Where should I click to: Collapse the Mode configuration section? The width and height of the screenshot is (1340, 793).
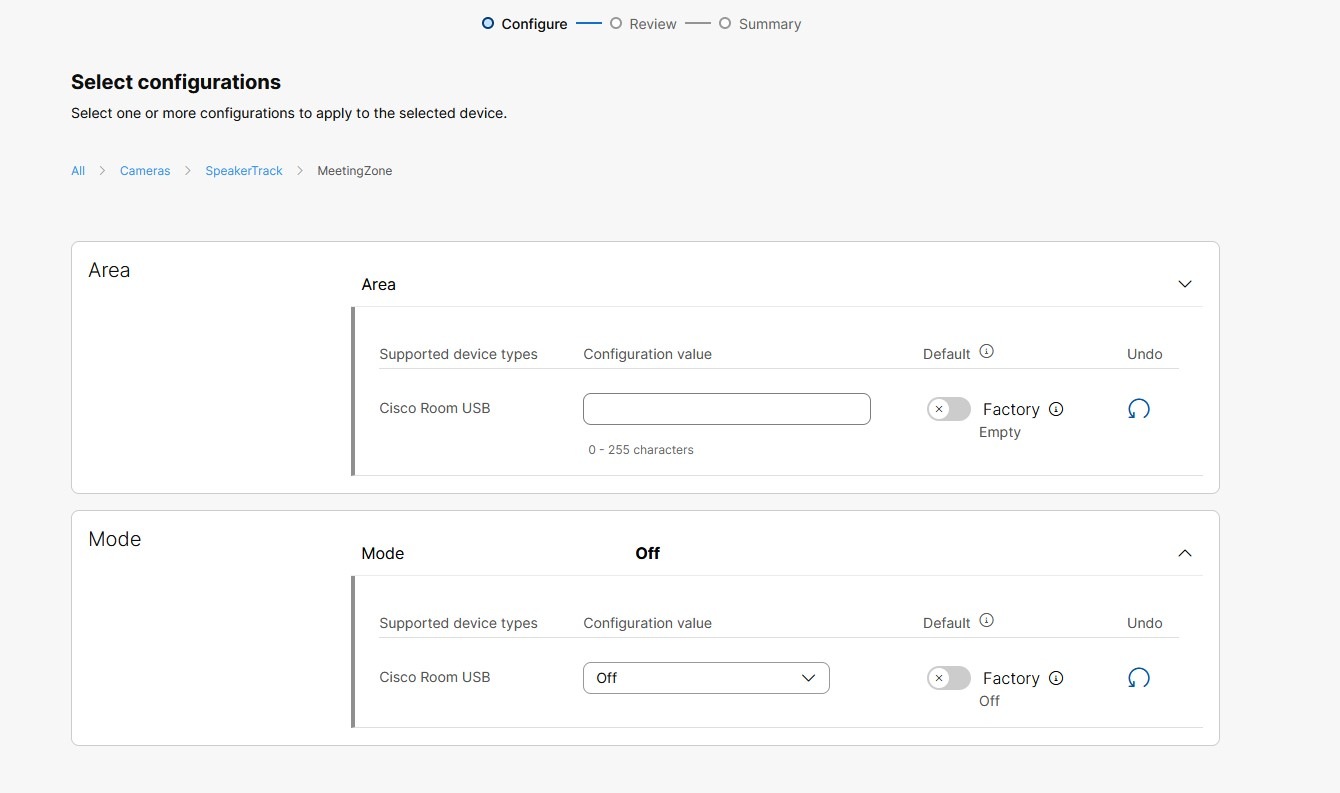click(1184, 553)
